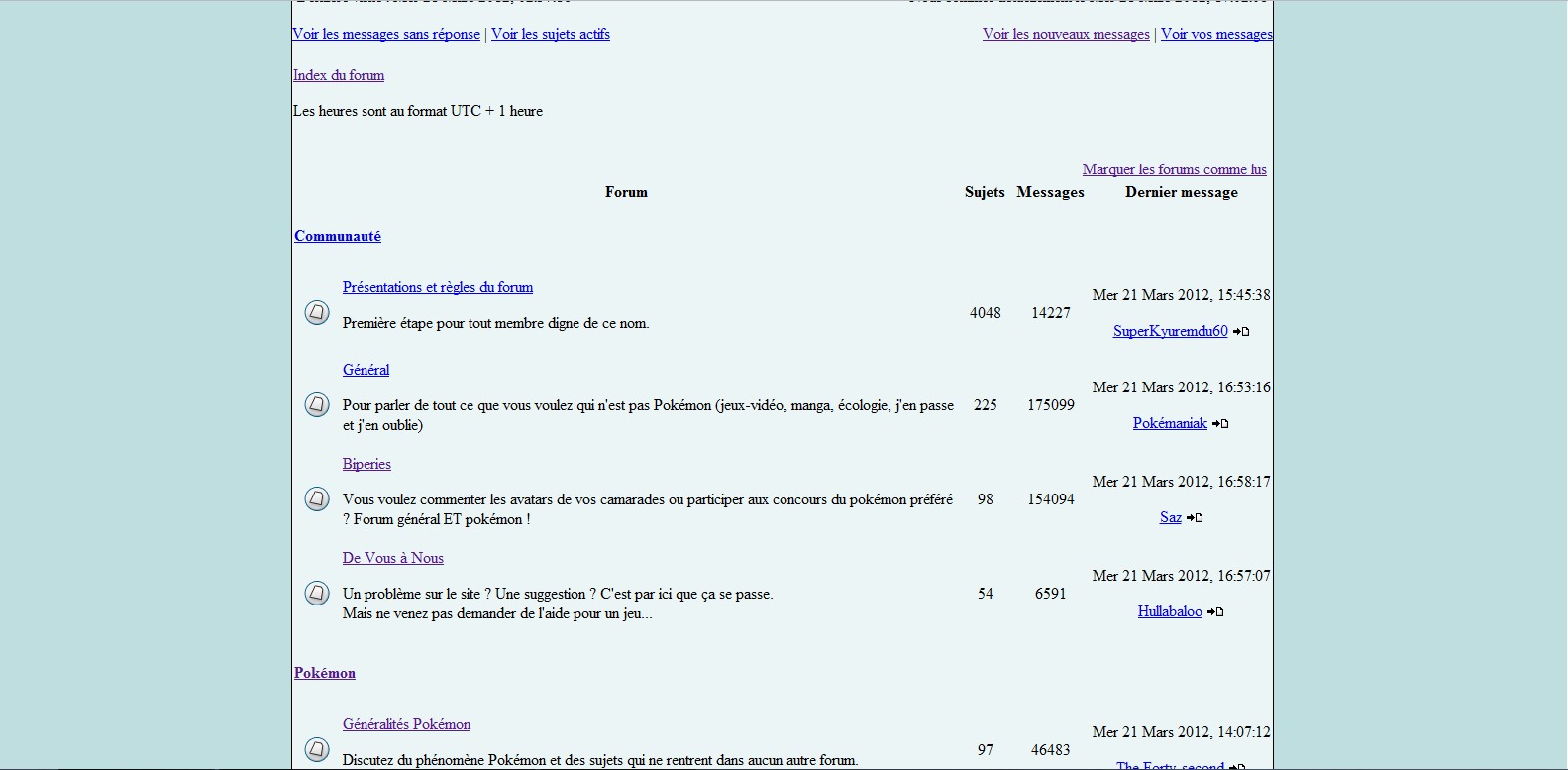This screenshot has width=1568, height=770.
Task: Click the forum status icon beside Biperies
Action: [317, 499]
